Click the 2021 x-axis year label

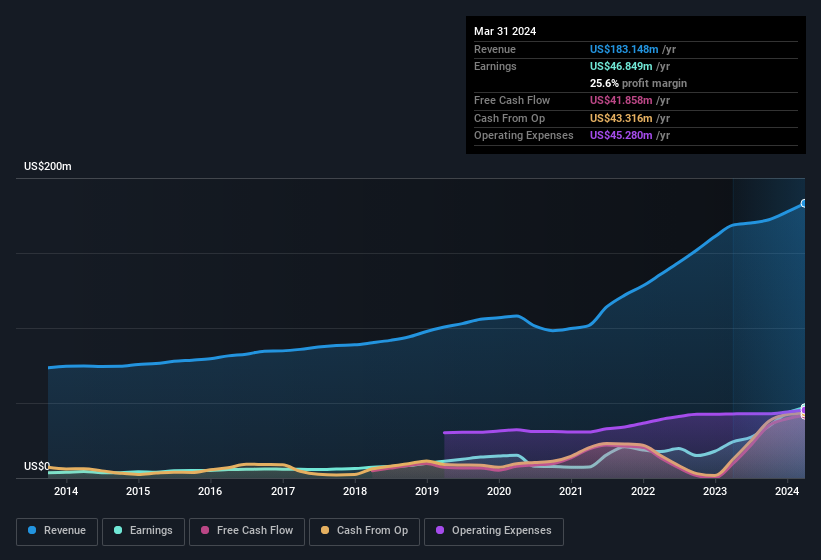pyautogui.click(x=571, y=491)
